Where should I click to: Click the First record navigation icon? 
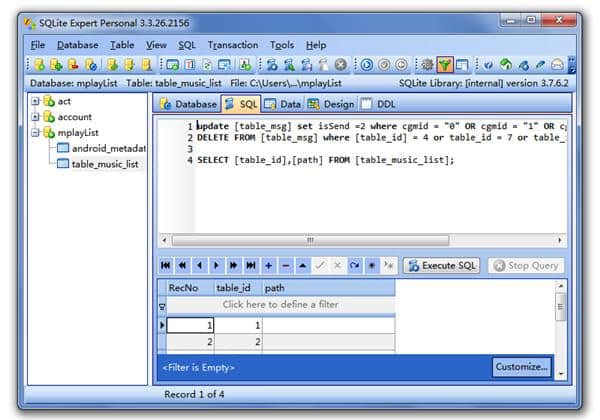click(x=166, y=265)
